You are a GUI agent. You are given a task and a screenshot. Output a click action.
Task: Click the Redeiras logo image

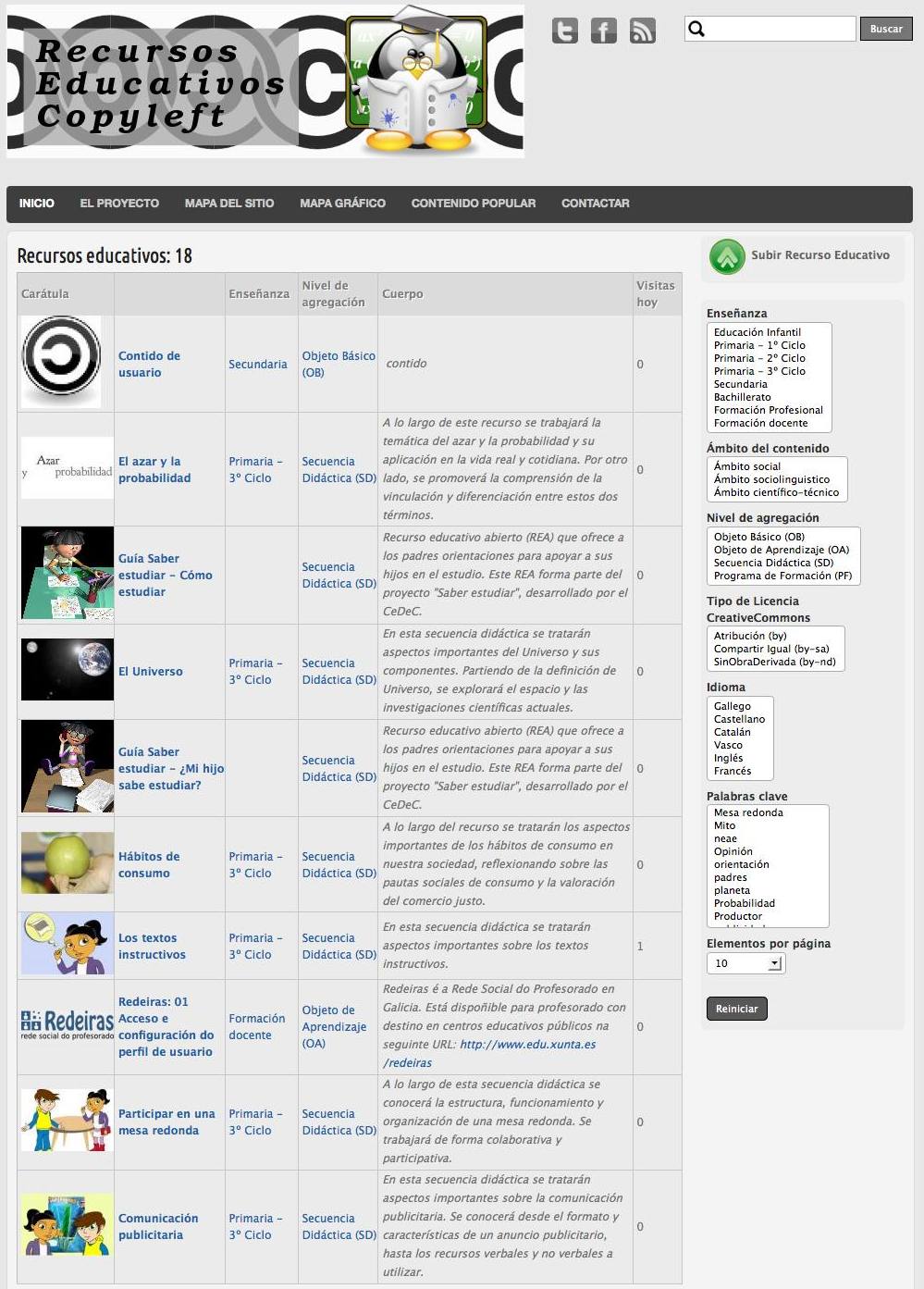point(67,1024)
